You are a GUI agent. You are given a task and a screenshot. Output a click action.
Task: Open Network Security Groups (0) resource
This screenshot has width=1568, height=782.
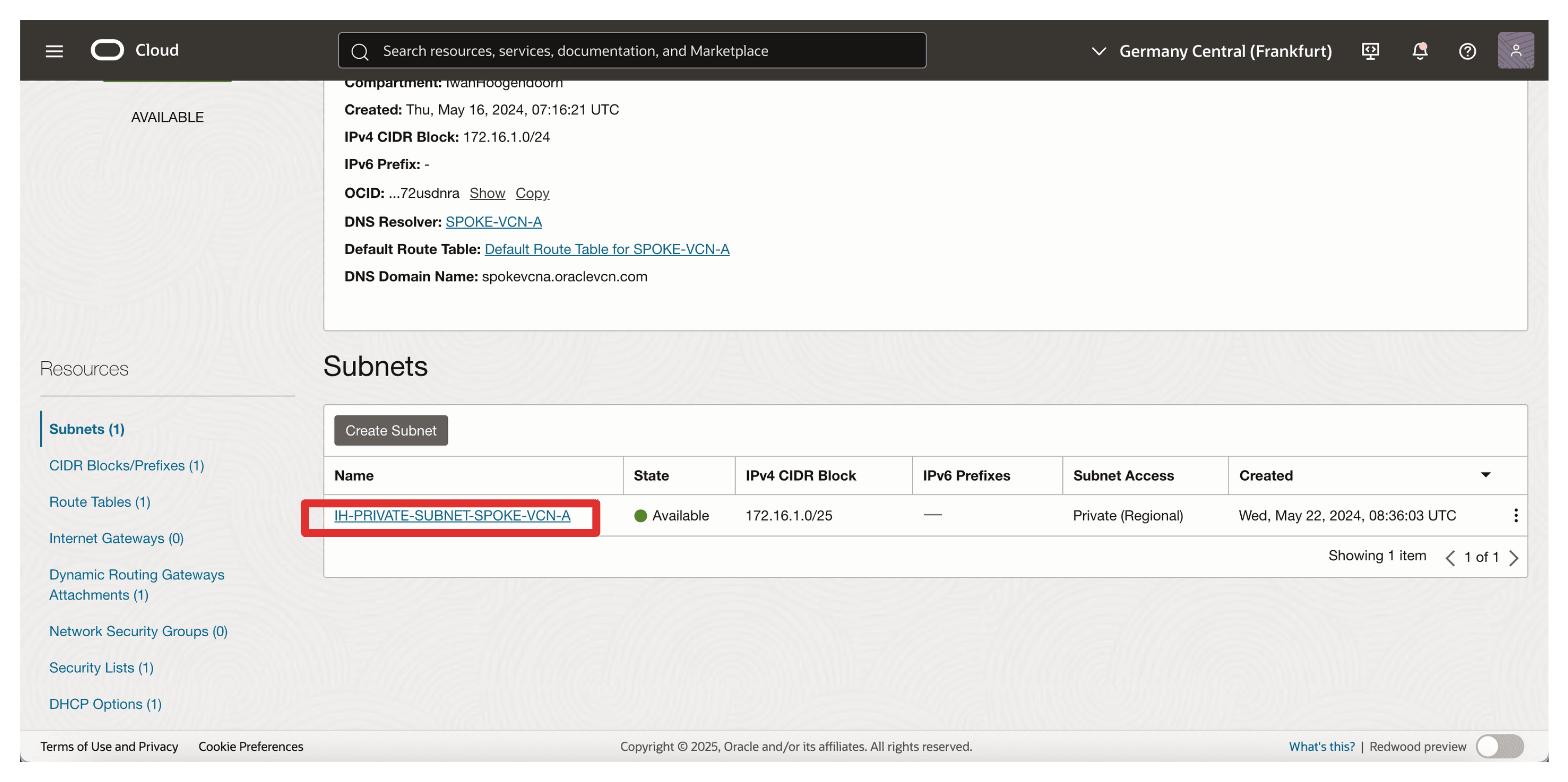click(139, 631)
